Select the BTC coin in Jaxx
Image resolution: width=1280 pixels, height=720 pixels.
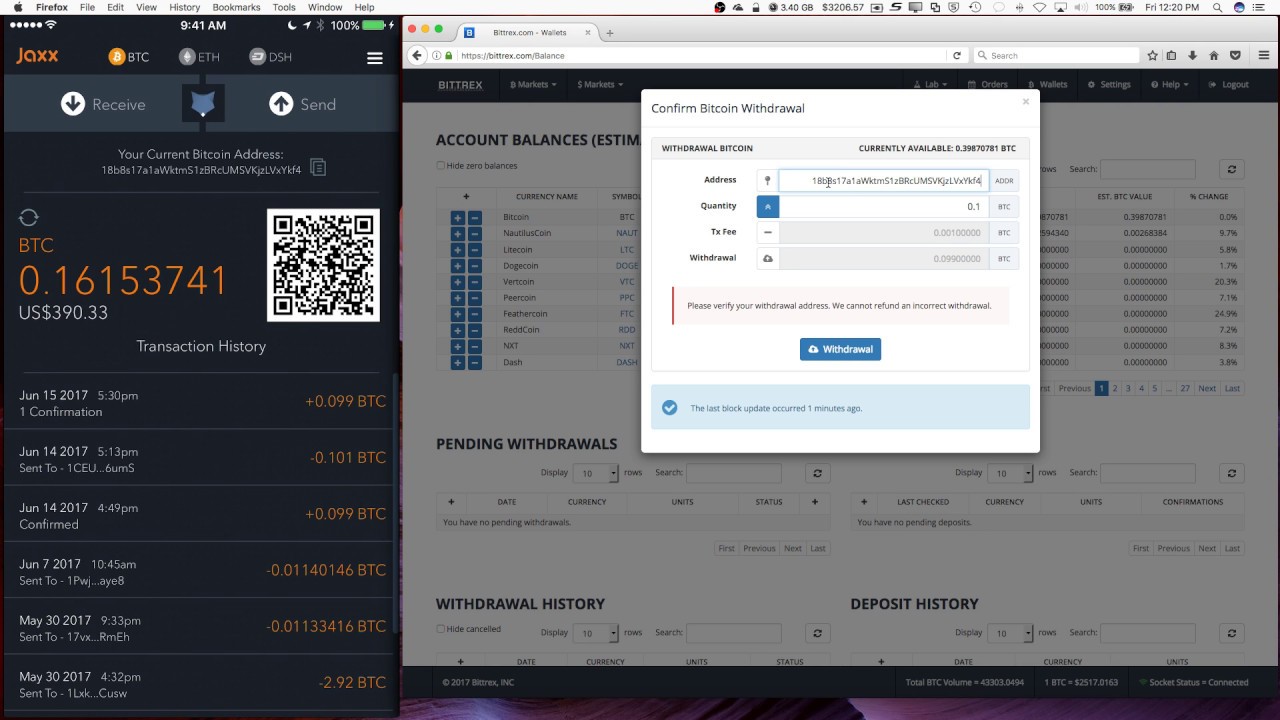click(129, 57)
